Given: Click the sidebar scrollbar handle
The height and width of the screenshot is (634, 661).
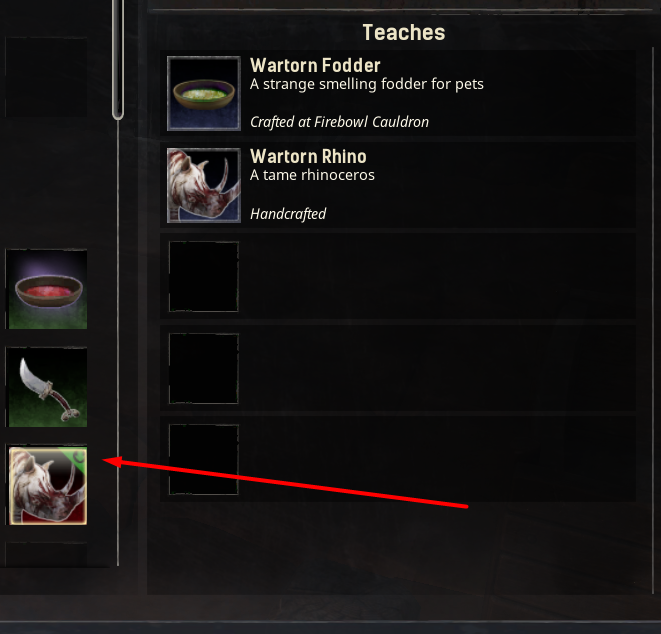Looking at the screenshot, I should pos(118,59).
